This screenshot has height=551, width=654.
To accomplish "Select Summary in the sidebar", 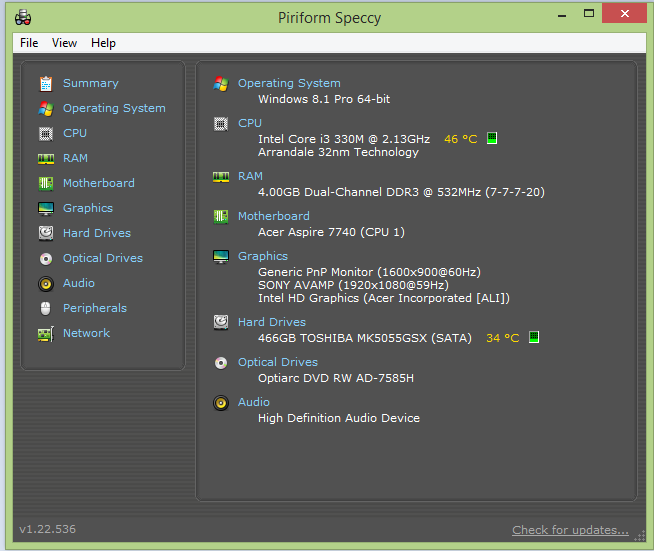I will coord(91,83).
